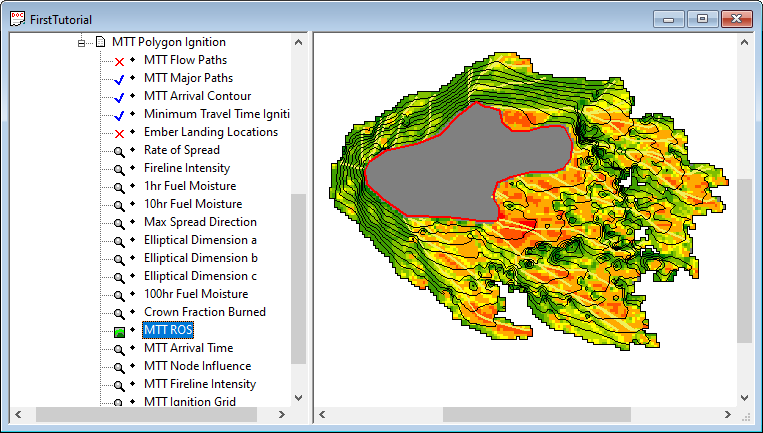Toggle the blue check beside MTT Arrival Contour

click(x=119, y=97)
